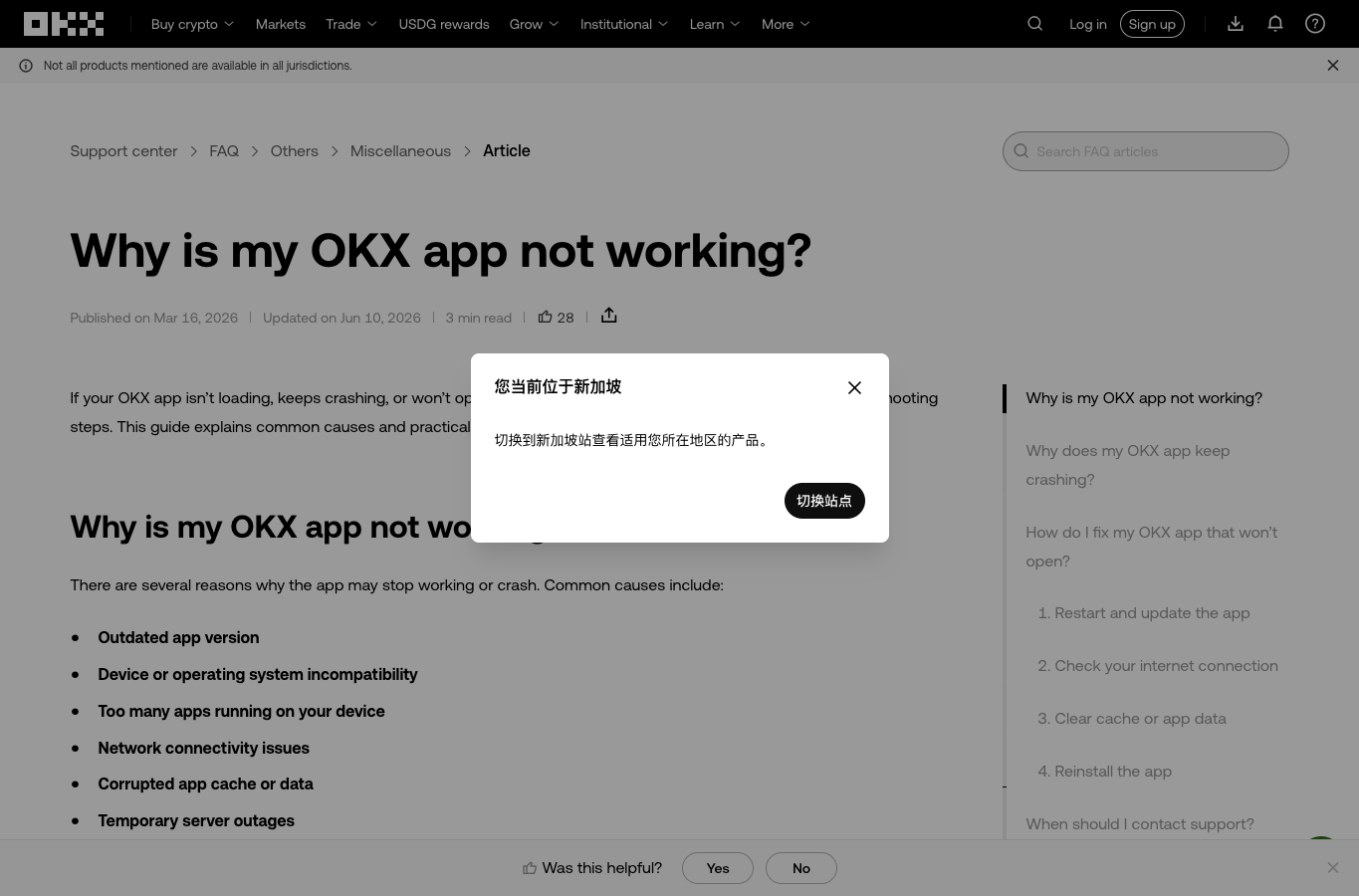Go to Others breadcrumb
Viewport: 1359px width, 896px height.
(295, 151)
